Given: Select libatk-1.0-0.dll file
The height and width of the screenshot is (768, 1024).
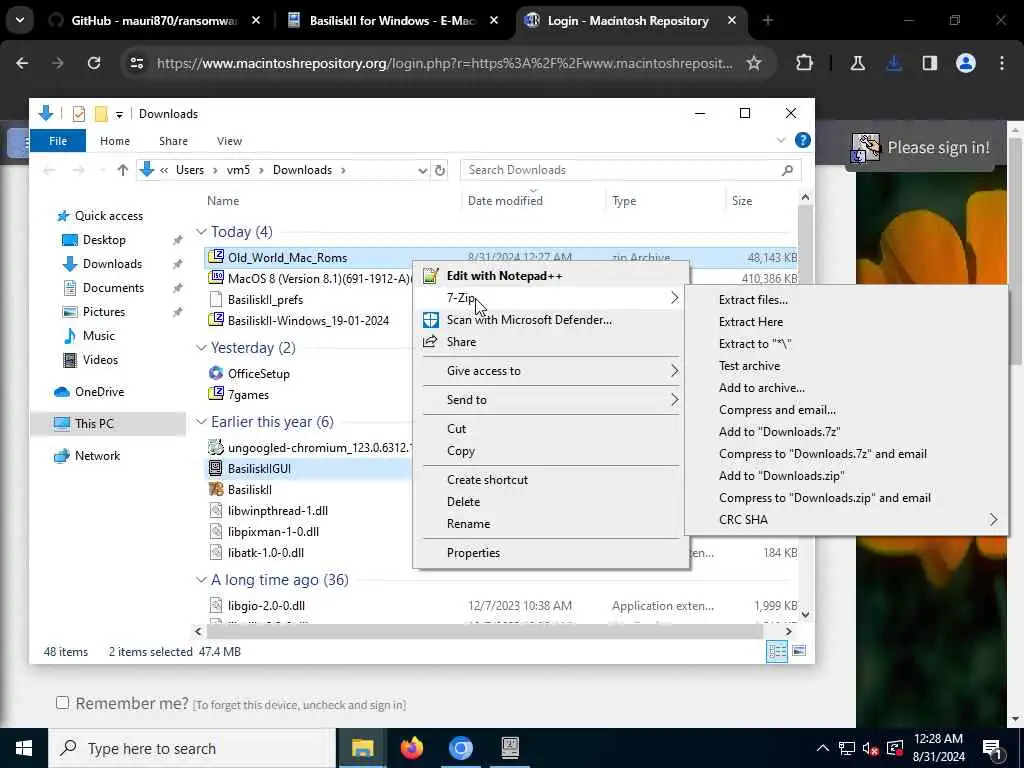Looking at the screenshot, I should point(266,552).
